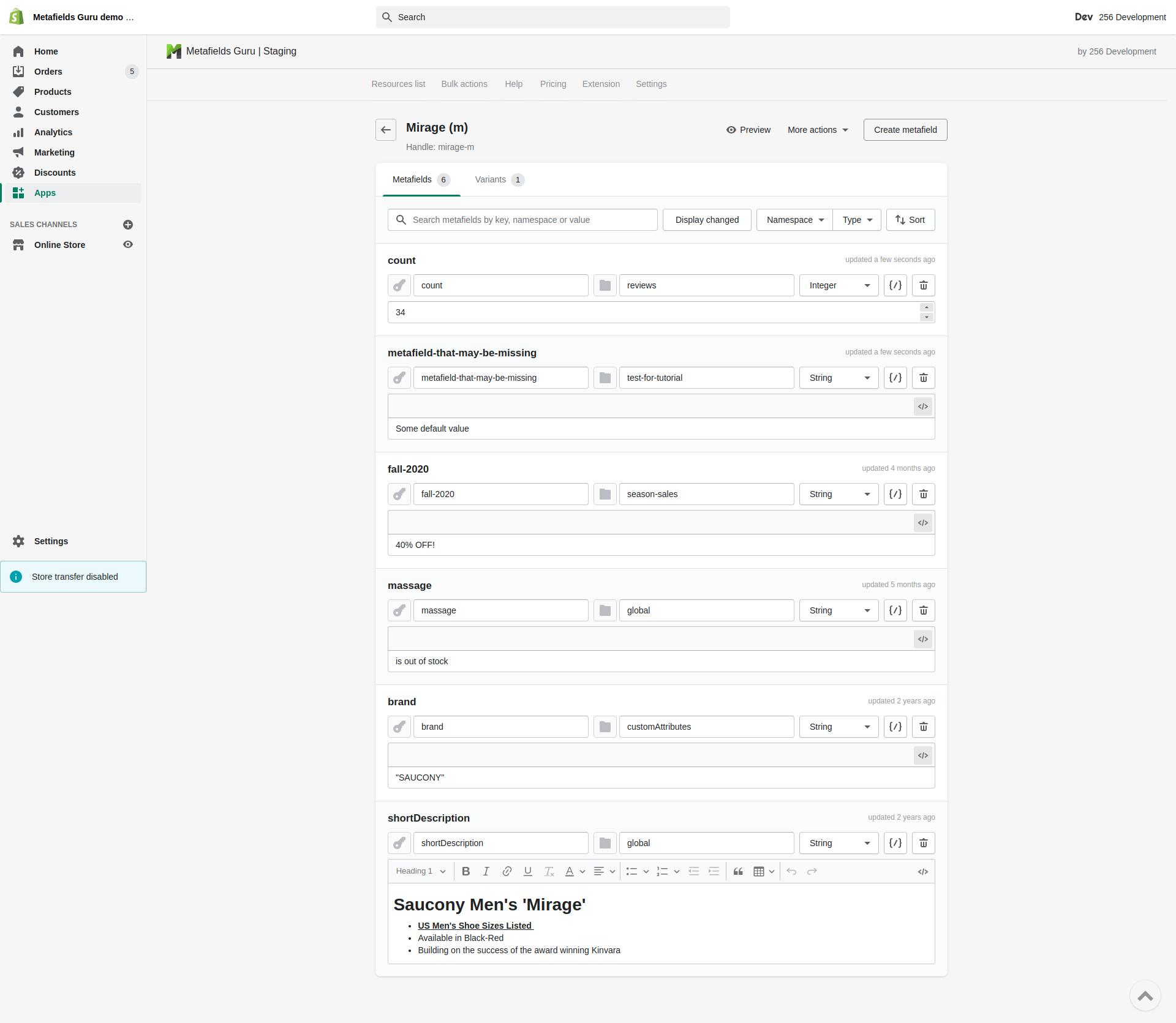Image resolution: width=1176 pixels, height=1023 pixels.
Task: Click the Display changed button
Action: (x=707, y=220)
